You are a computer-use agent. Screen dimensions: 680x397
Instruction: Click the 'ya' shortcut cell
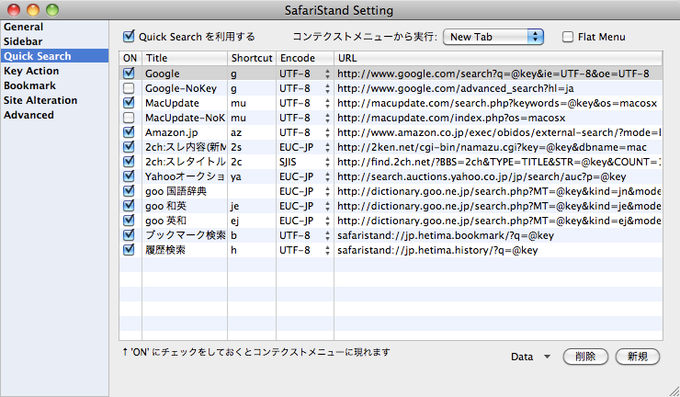pyautogui.click(x=252, y=177)
